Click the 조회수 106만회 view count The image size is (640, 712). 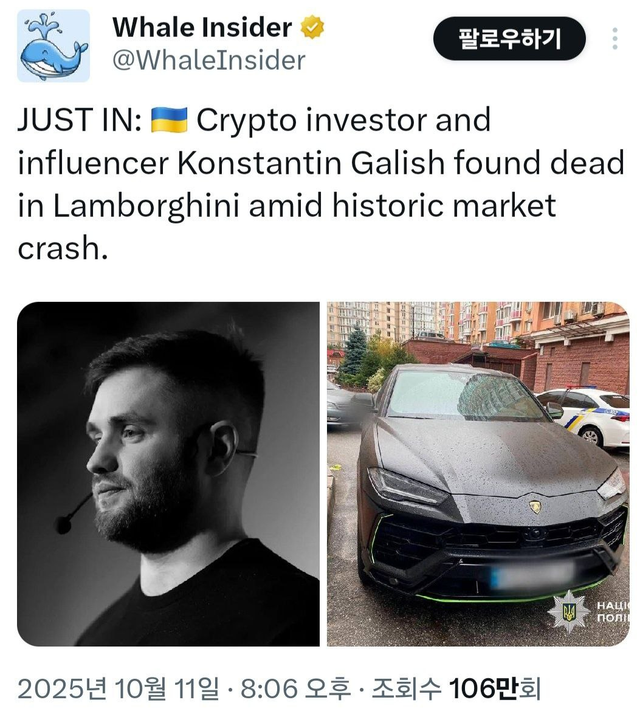pos(456,689)
